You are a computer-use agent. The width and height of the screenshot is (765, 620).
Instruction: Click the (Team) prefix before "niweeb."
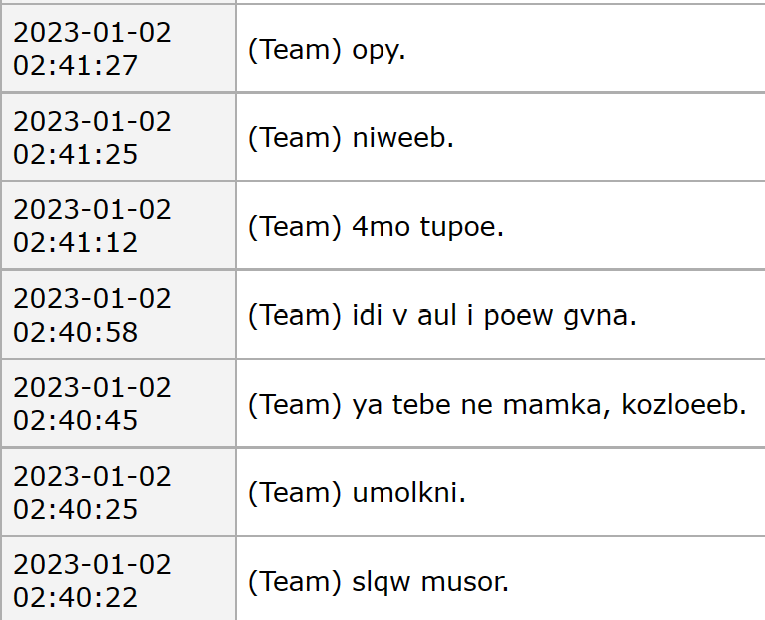tap(296, 138)
